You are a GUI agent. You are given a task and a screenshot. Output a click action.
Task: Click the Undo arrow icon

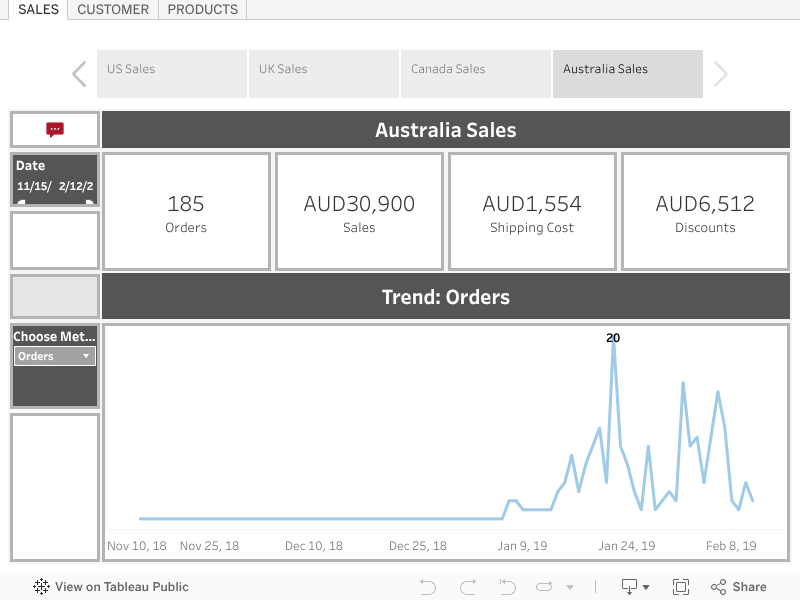tap(428, 587)
